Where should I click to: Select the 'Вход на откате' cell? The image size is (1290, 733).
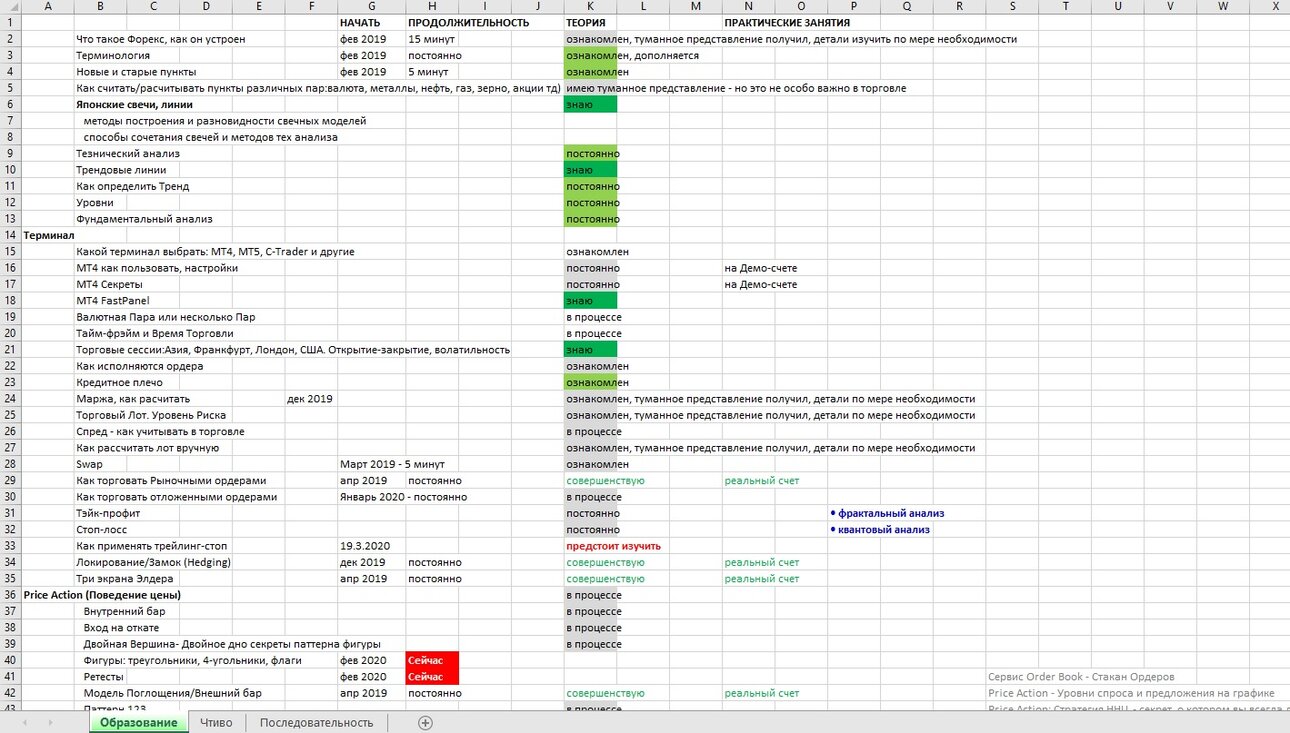click(123, 628)
